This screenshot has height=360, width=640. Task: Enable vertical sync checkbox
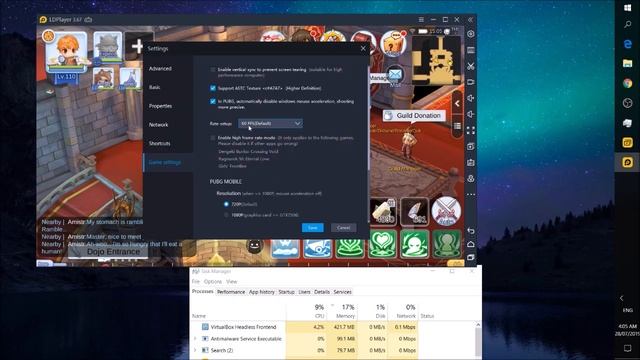pos(213,70)
